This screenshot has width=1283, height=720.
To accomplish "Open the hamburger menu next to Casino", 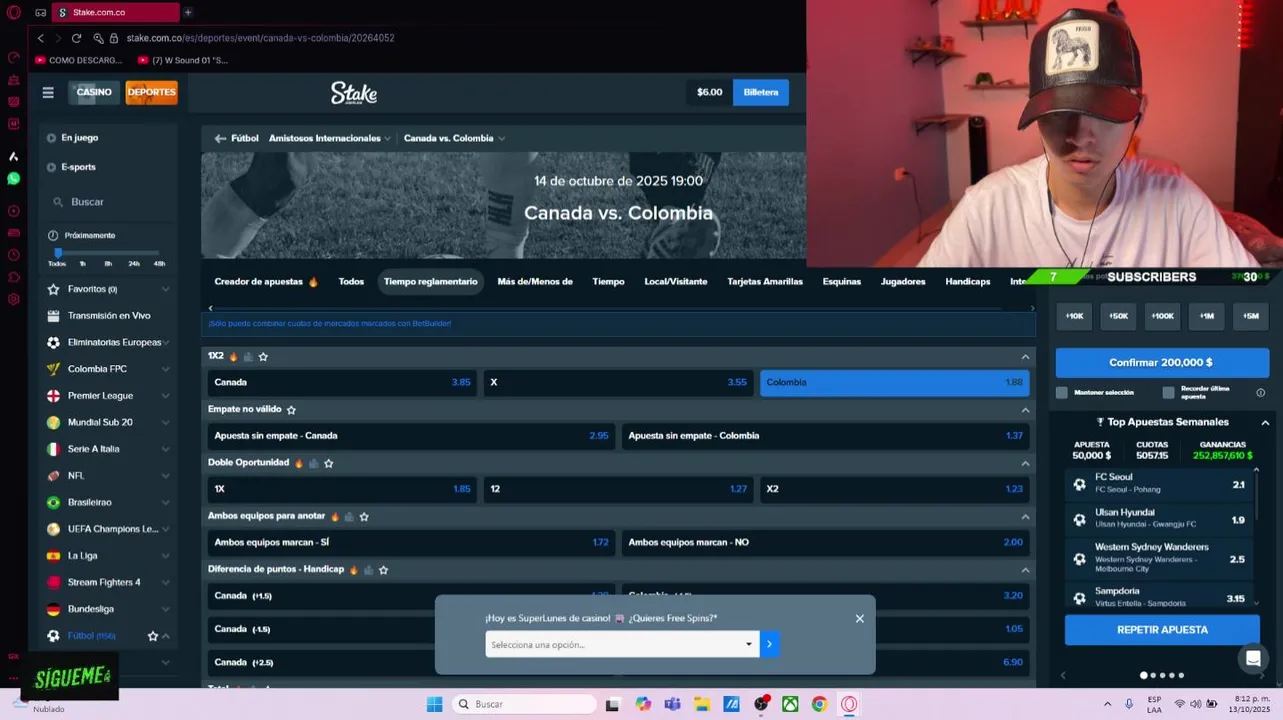I will pyautogui.click(x=48, y=92).
